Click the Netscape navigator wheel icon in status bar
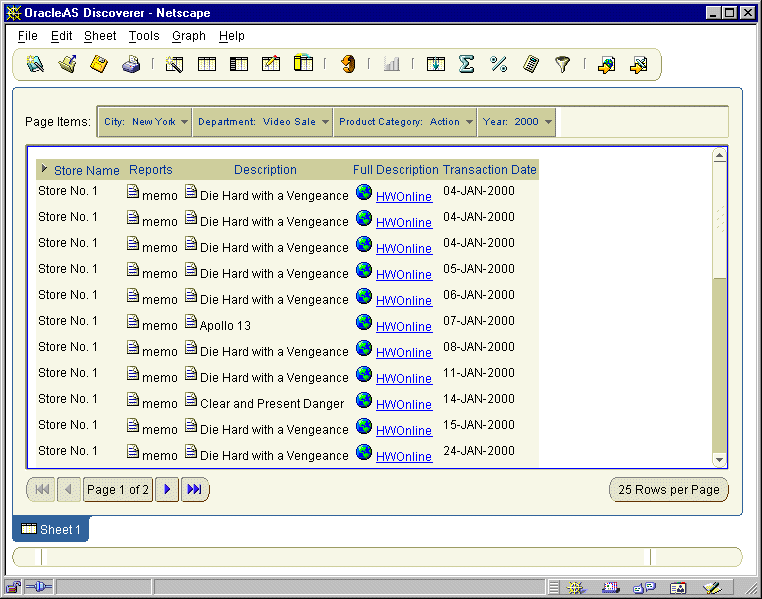 (x=575, y=588)
